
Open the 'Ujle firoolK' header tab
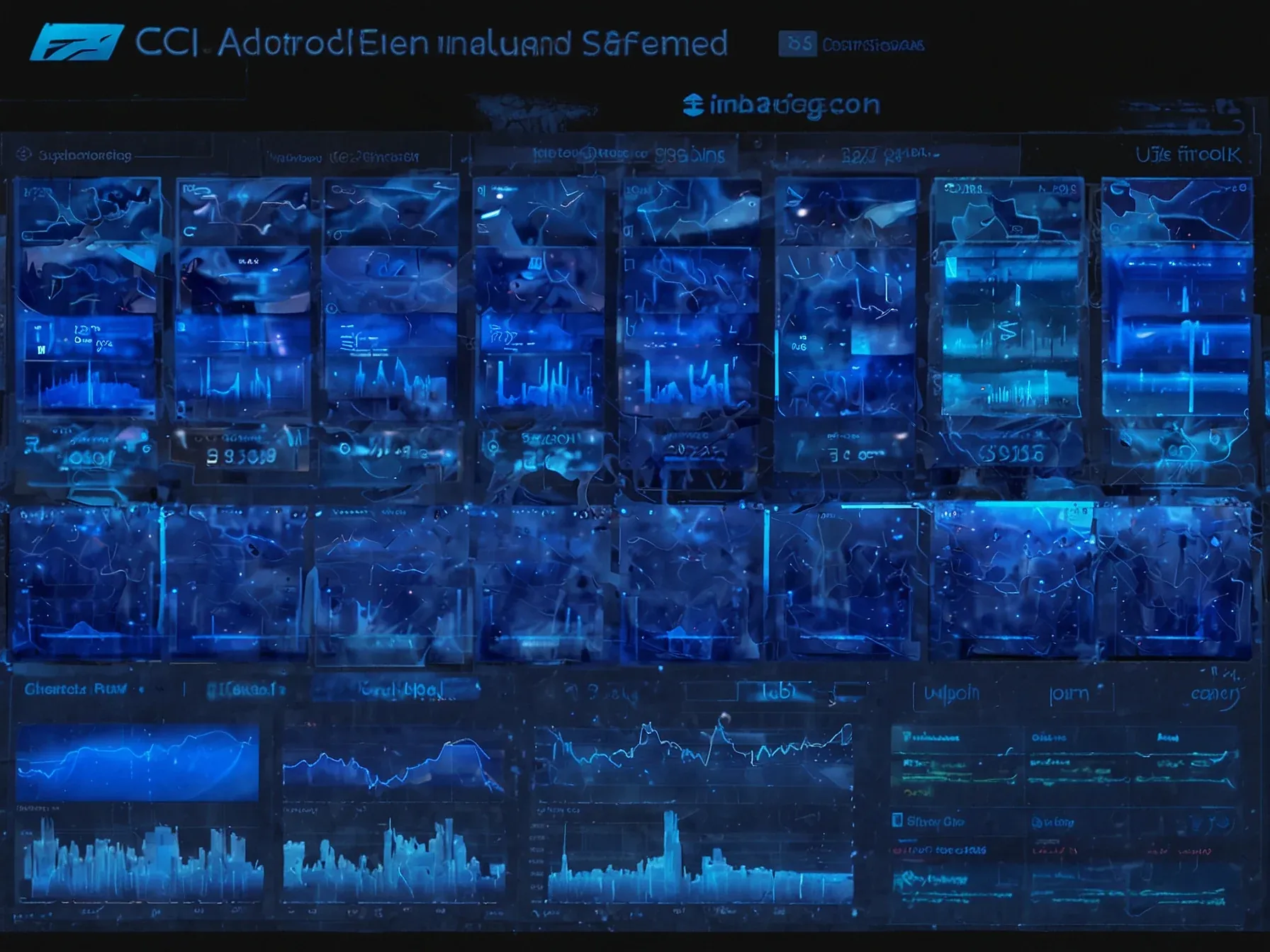(1188, 155)
